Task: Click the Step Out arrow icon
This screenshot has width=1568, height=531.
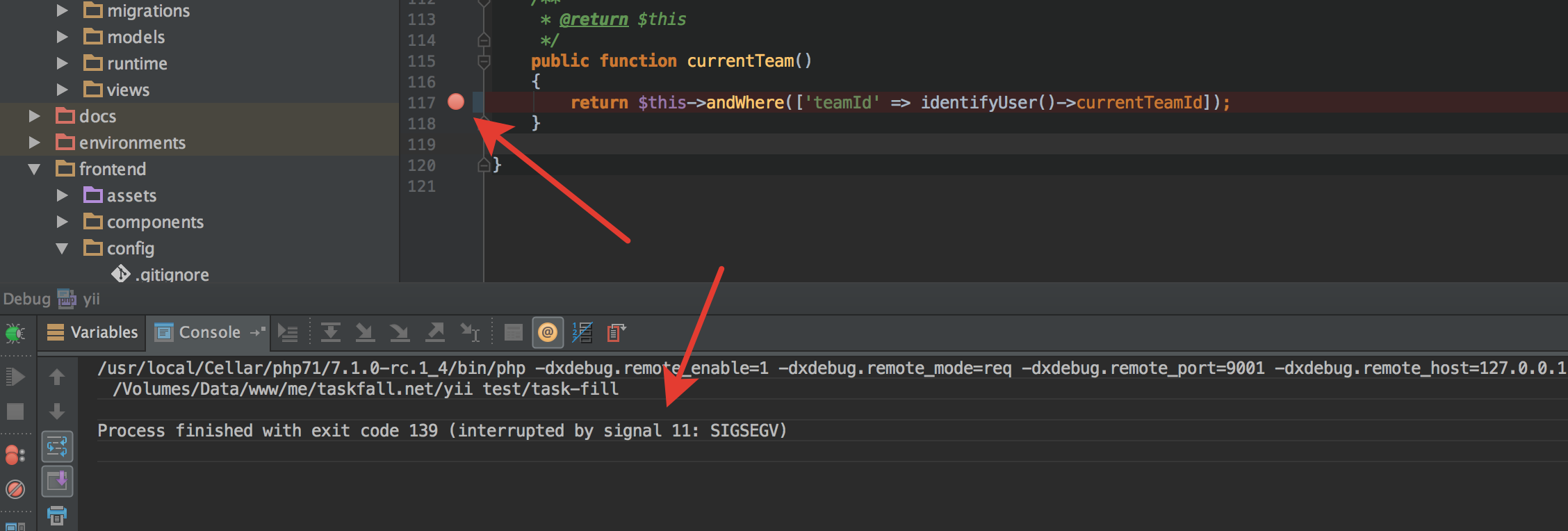Action: click(x=435, y=333)
